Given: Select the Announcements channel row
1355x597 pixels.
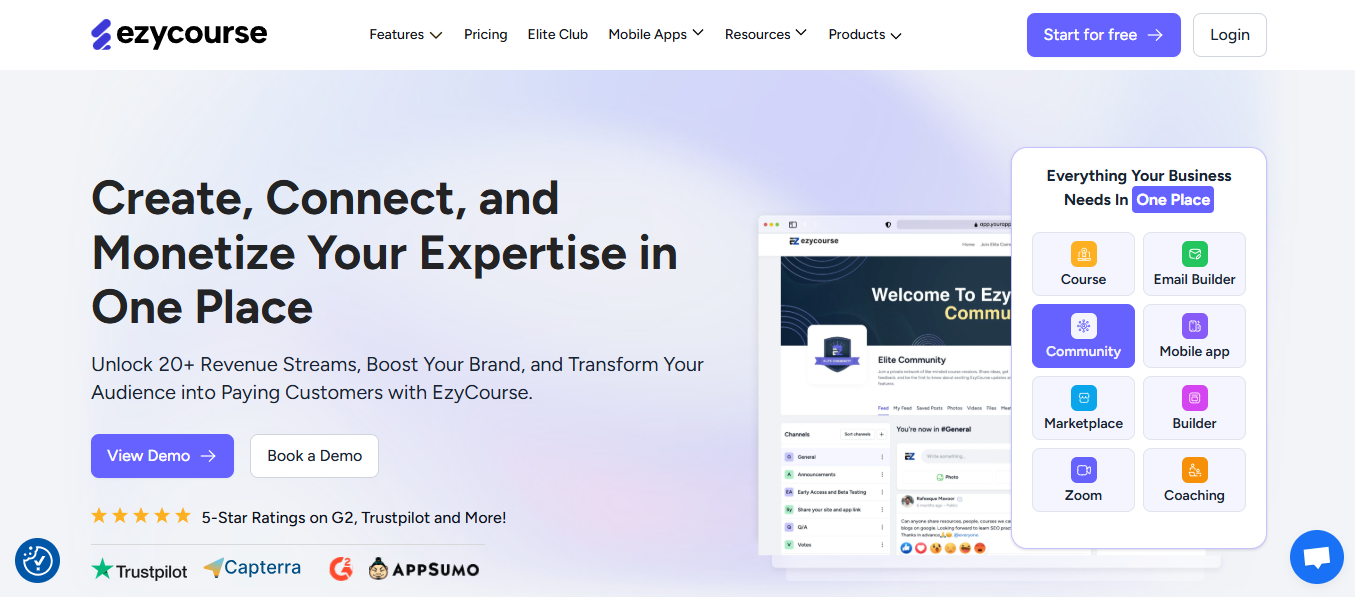Looking at the screenshot, I should pos(834,474).
